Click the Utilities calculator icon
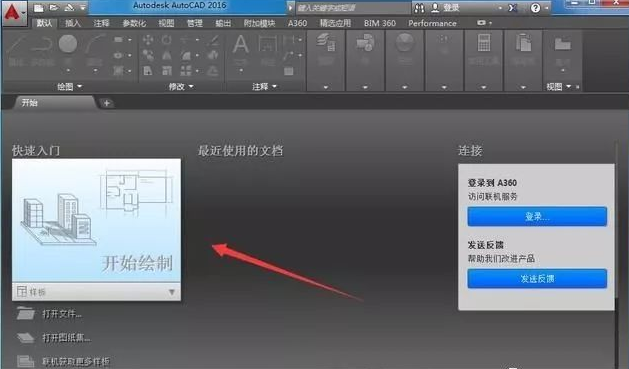The height and width of the screenshot is (369, 629). (x=484, y=43)
